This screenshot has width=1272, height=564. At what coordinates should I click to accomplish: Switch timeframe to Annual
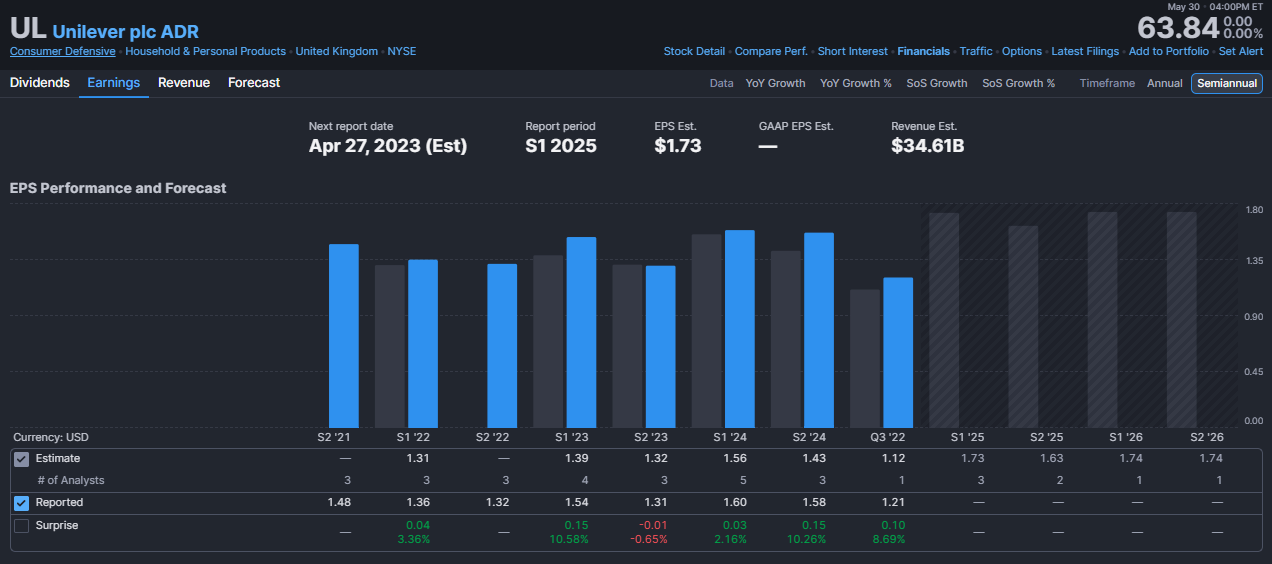tap(1165, 84)
